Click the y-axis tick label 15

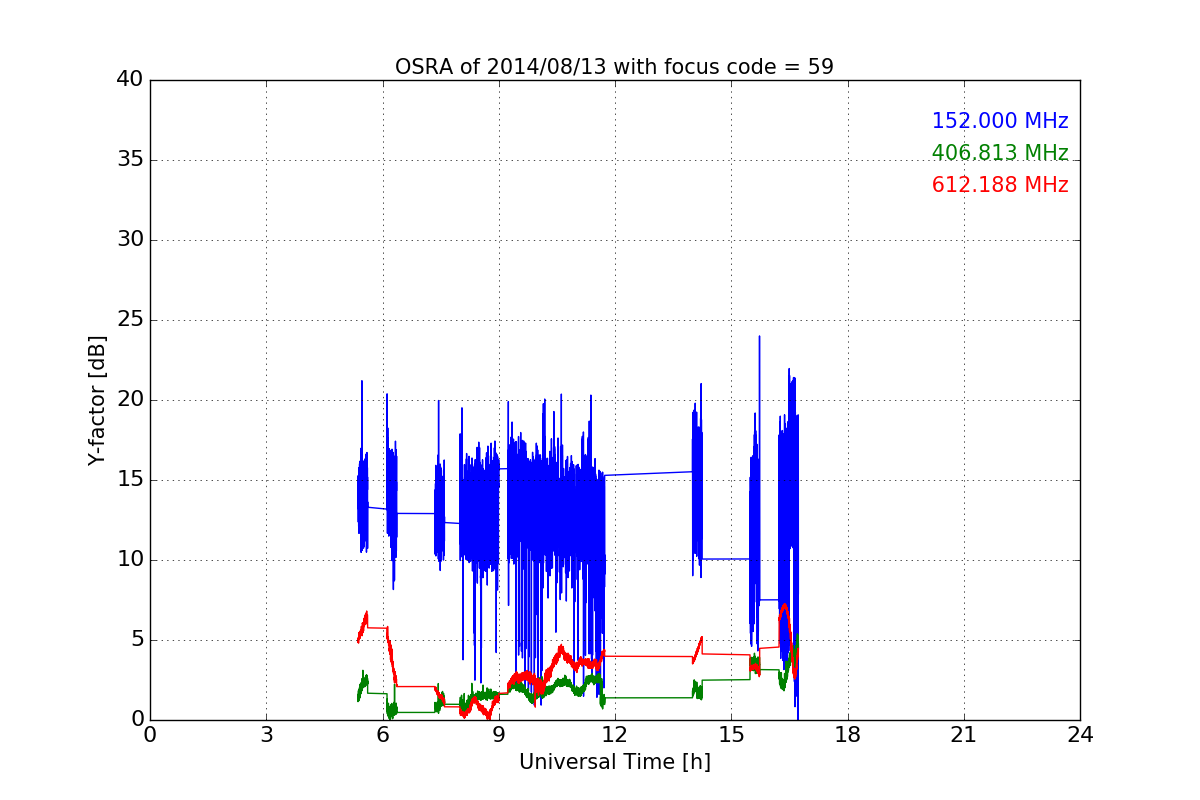pos(130,480)
